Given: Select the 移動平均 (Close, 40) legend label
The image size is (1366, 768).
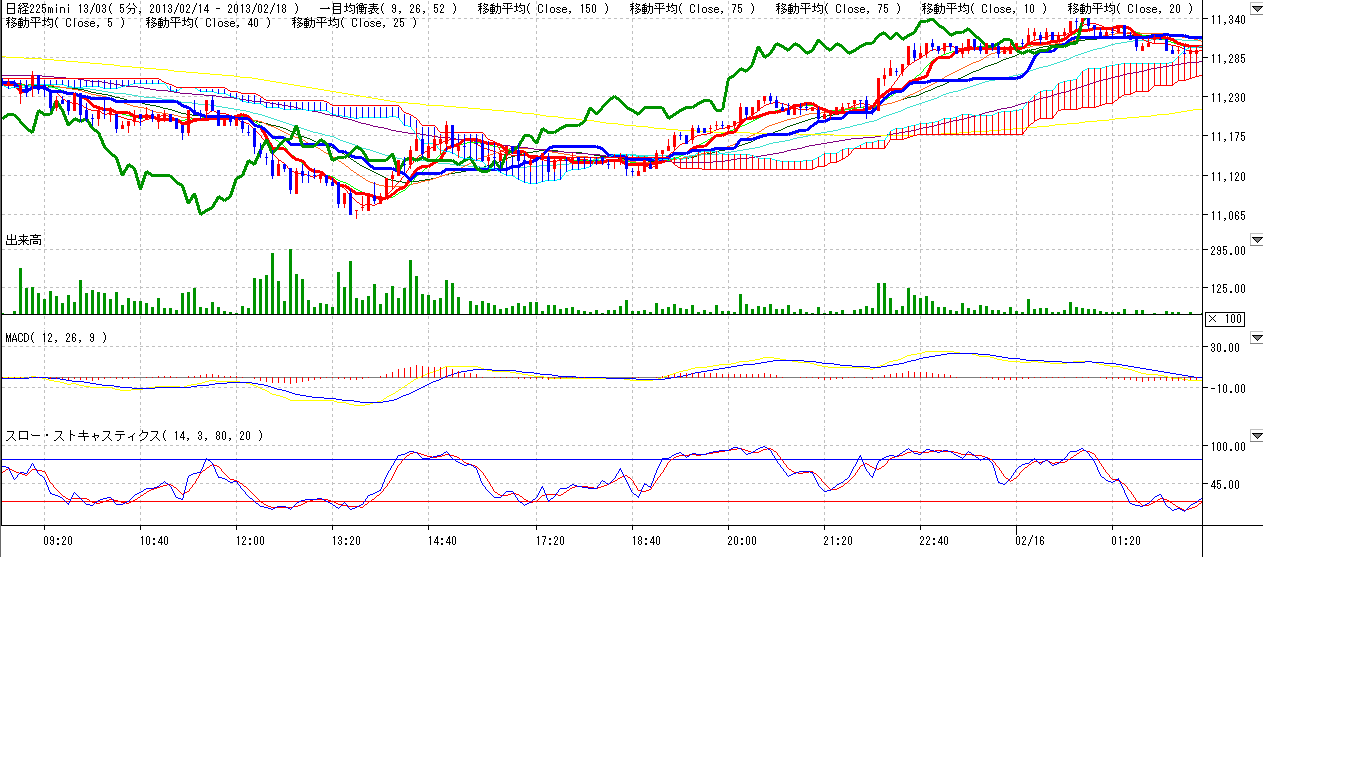Looking at the screenshot, I should tap(208, 23).
